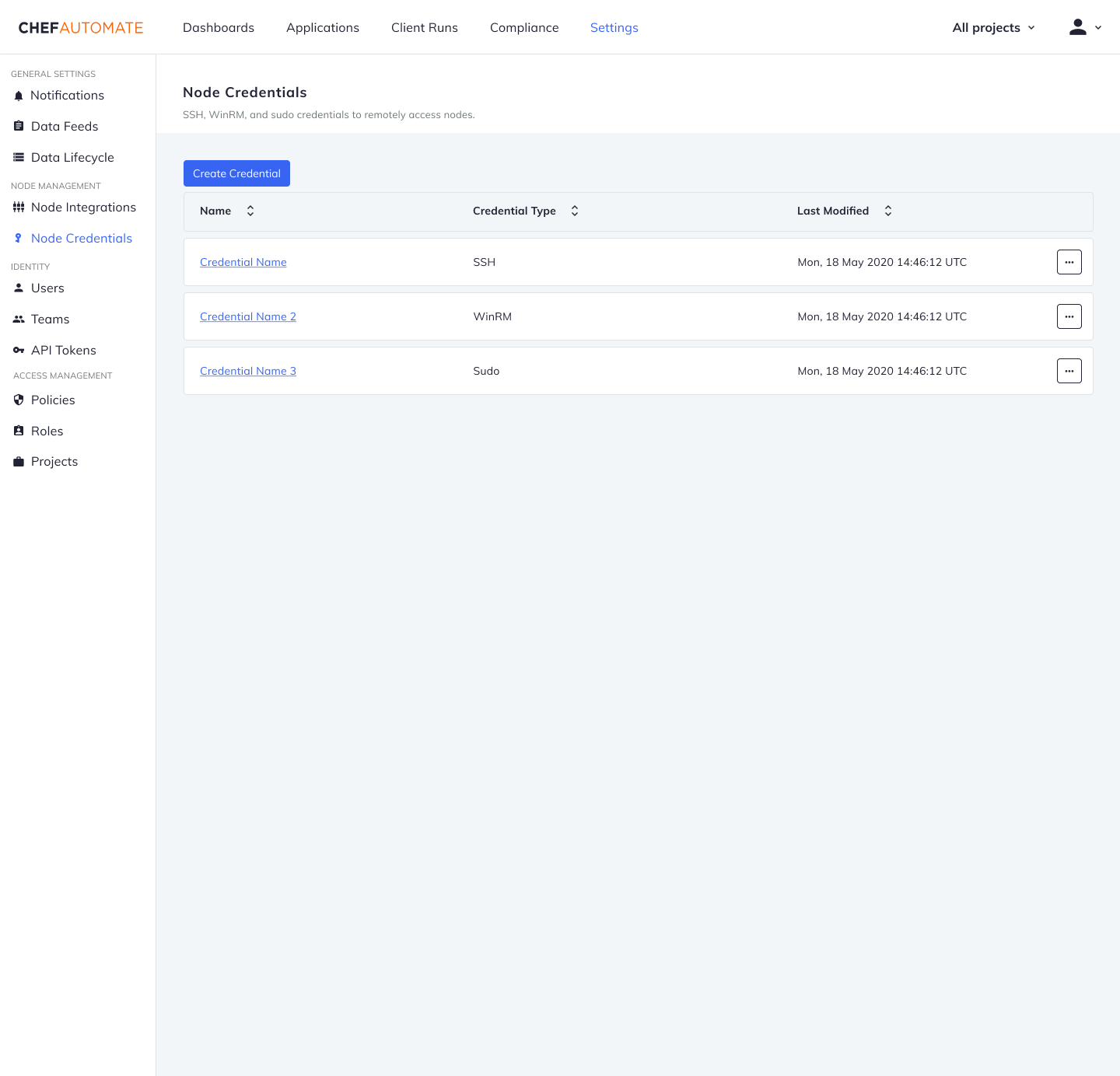
Task: Toggle sorting on the Name column
Action: point(250,210)
